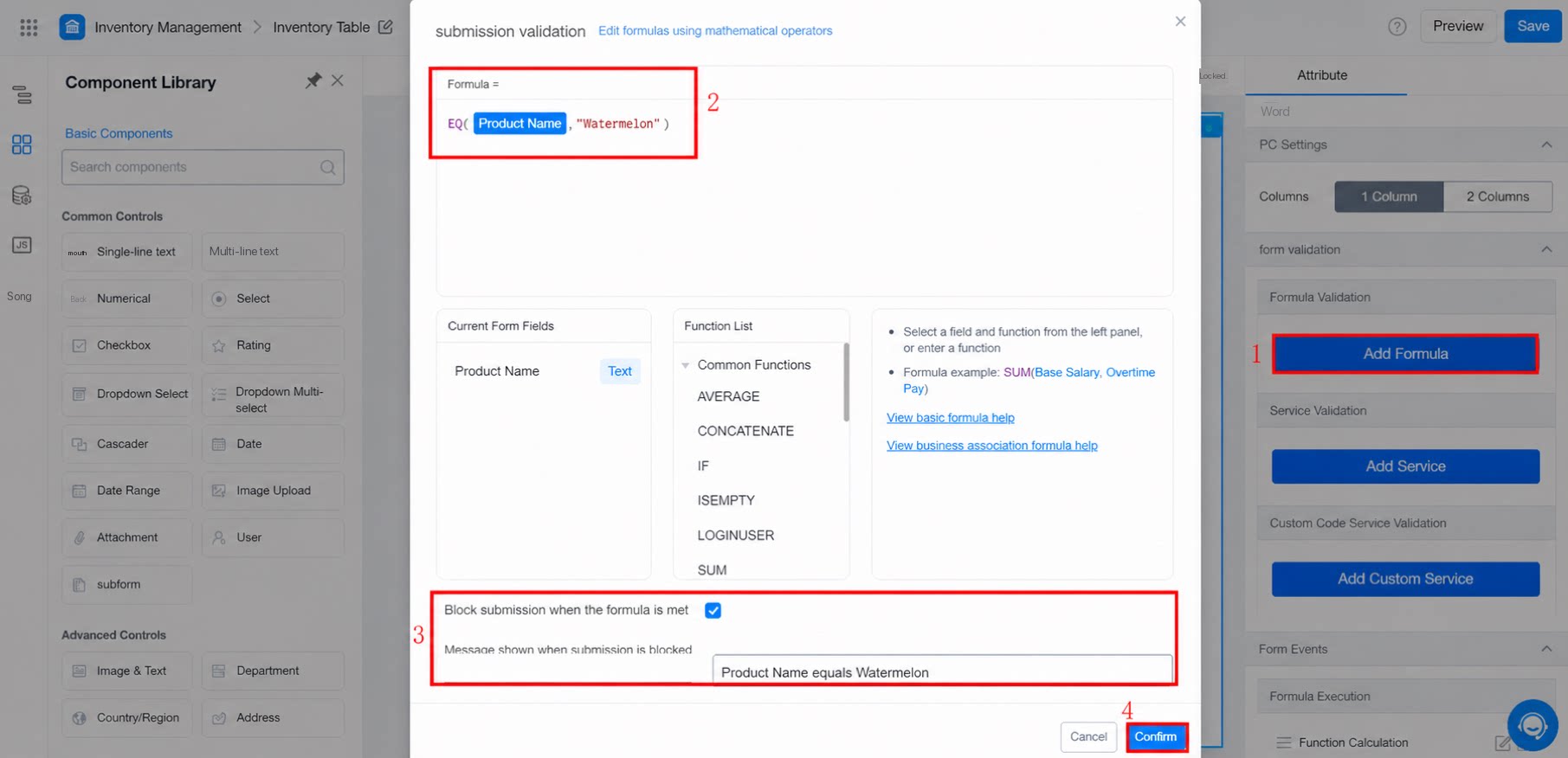Open the outline tree sidebar icon

pyautogui.click(x=22, y=94)
